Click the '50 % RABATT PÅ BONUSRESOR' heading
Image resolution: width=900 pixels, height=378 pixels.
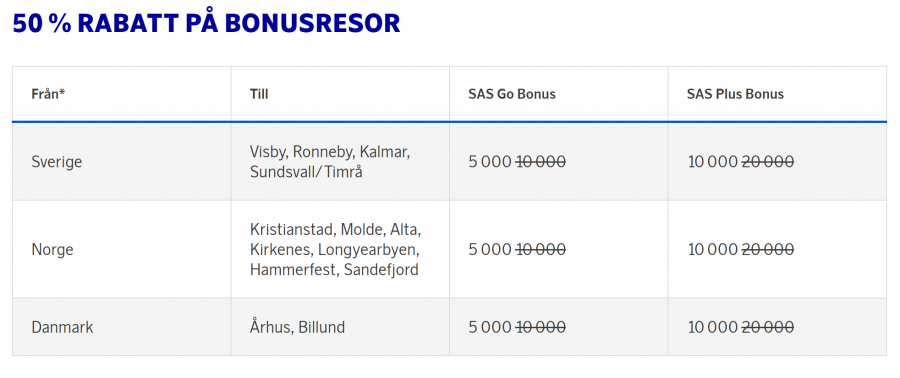[206, 24]
